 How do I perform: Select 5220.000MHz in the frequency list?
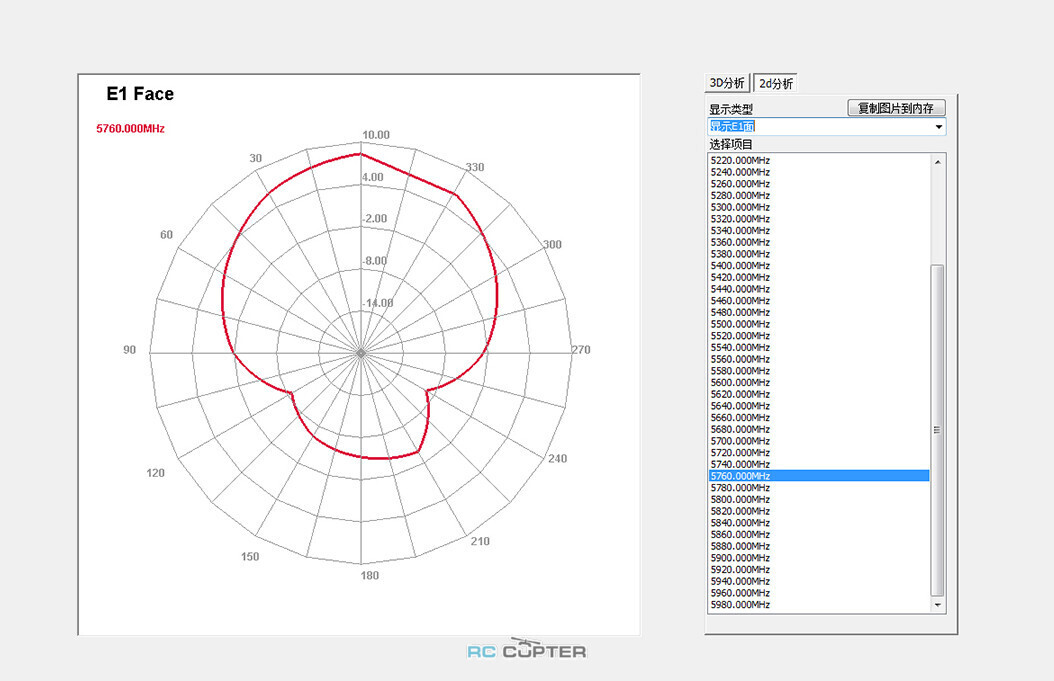pyautogui.click(x=819, y=161)
